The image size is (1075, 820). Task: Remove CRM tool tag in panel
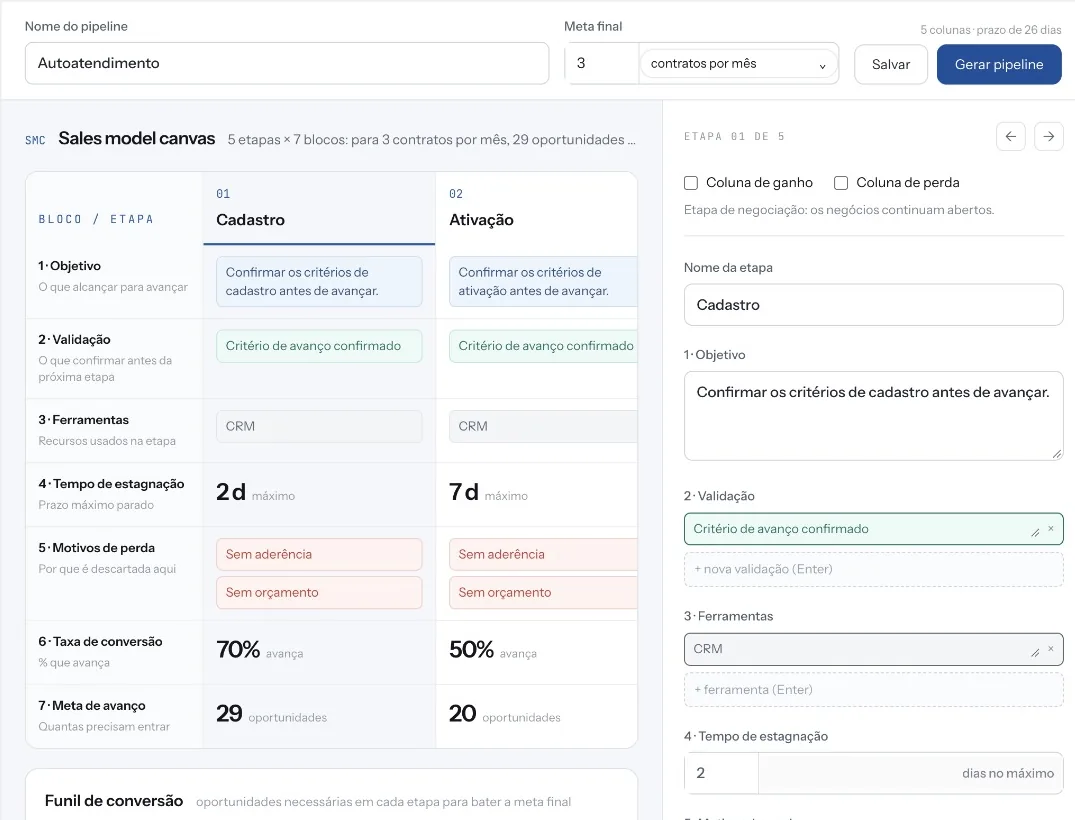pos(1050,649)
